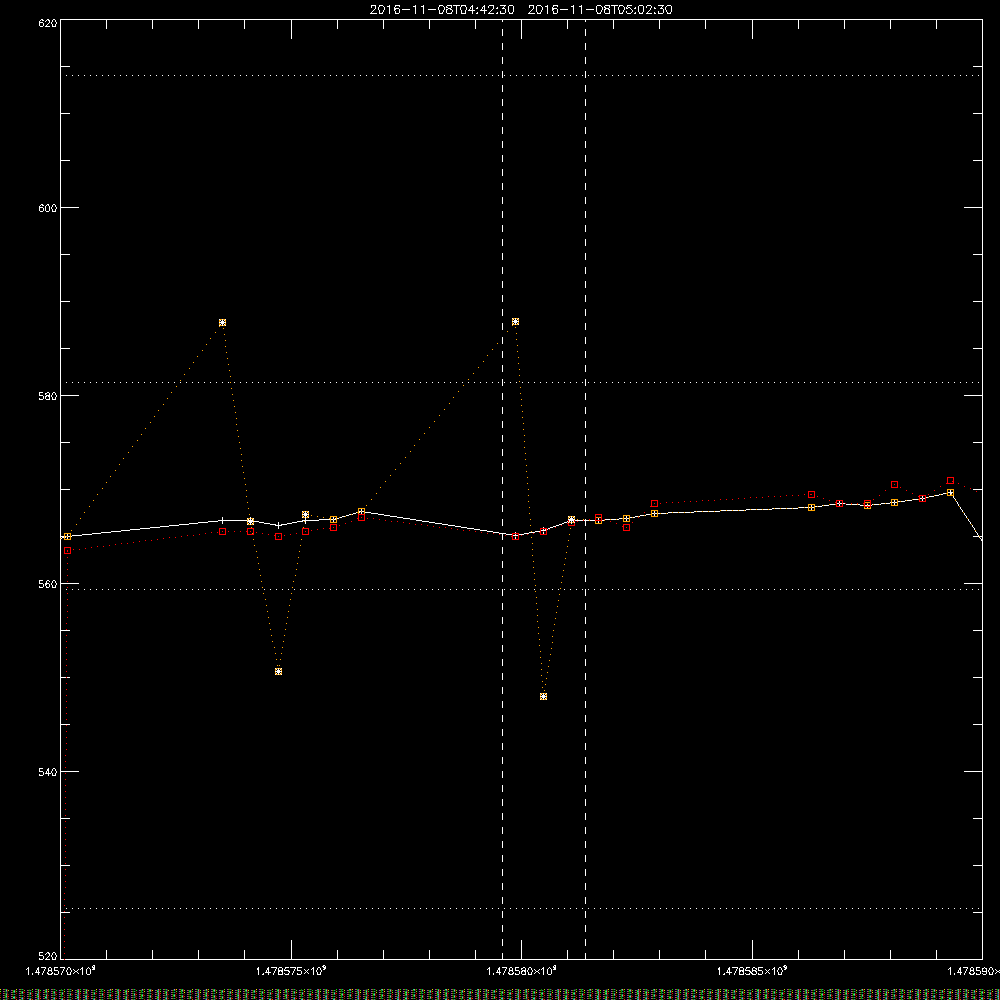Viewport: 1000px width, 1000px height.
Task: Pick the lowest orange data point near 548
Action: pos(543,696)
